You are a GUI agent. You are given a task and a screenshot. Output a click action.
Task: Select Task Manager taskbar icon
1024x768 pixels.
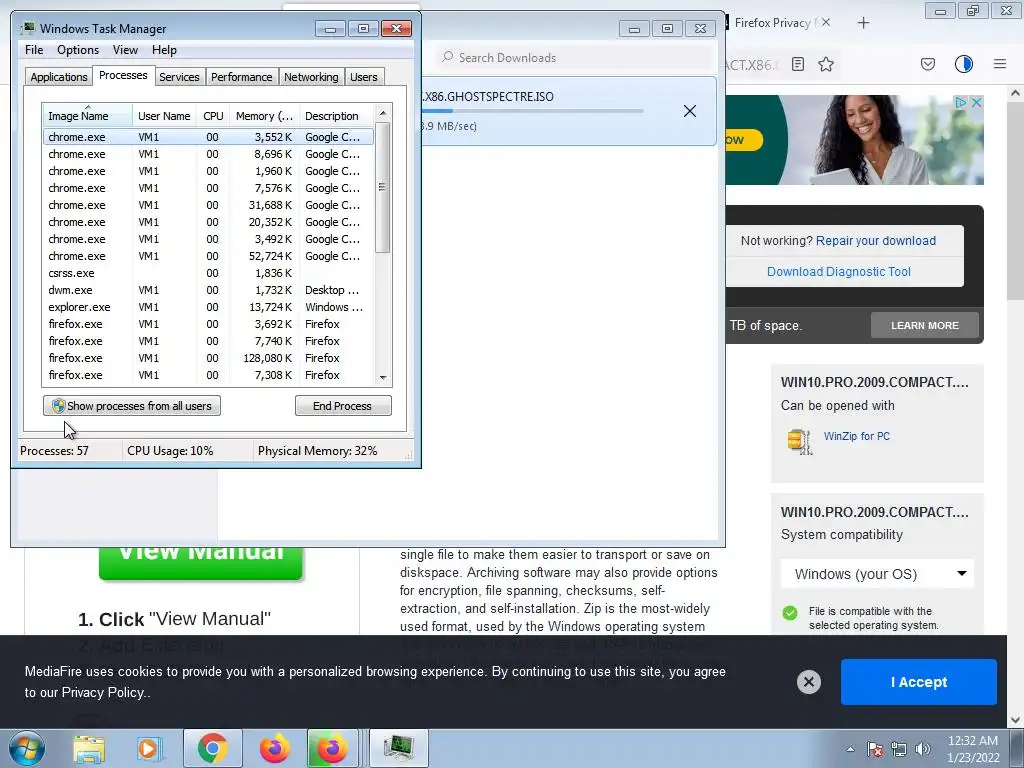(x=399, y=748)
